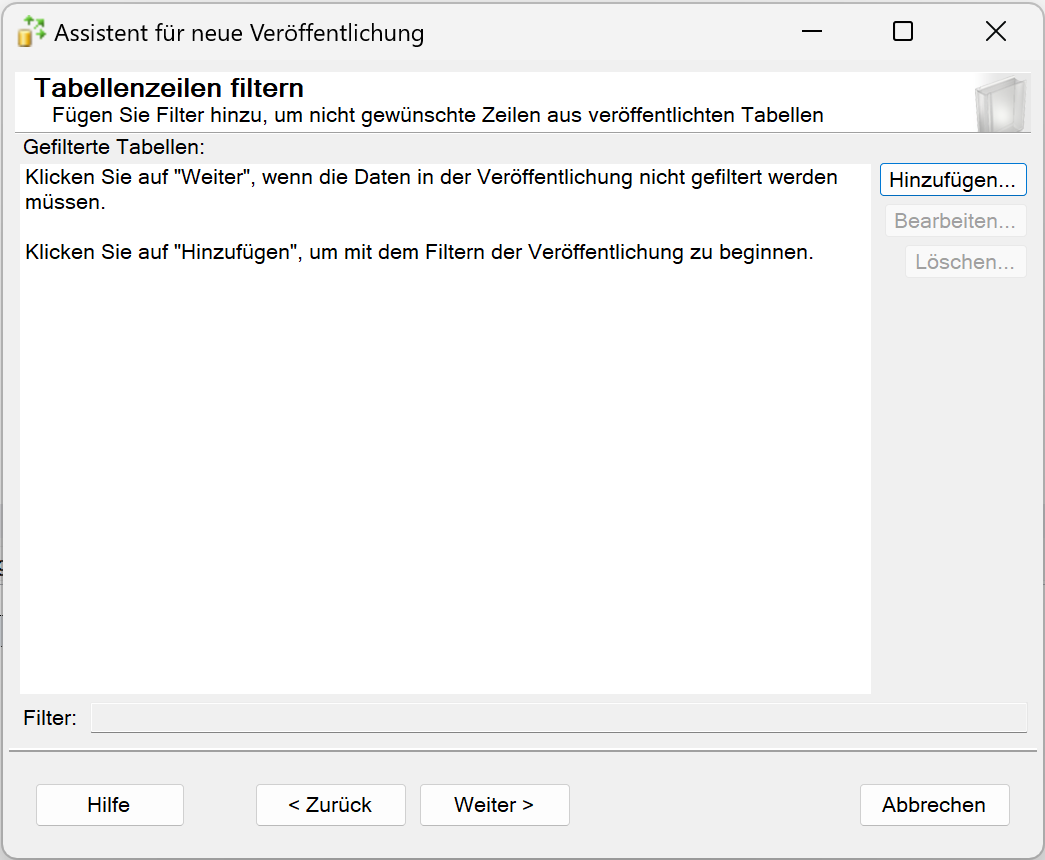The height and width of the screenshot is (860, 1045).
Task: Click the disabled Bearbeiten... button
Action: click(955, 221)
